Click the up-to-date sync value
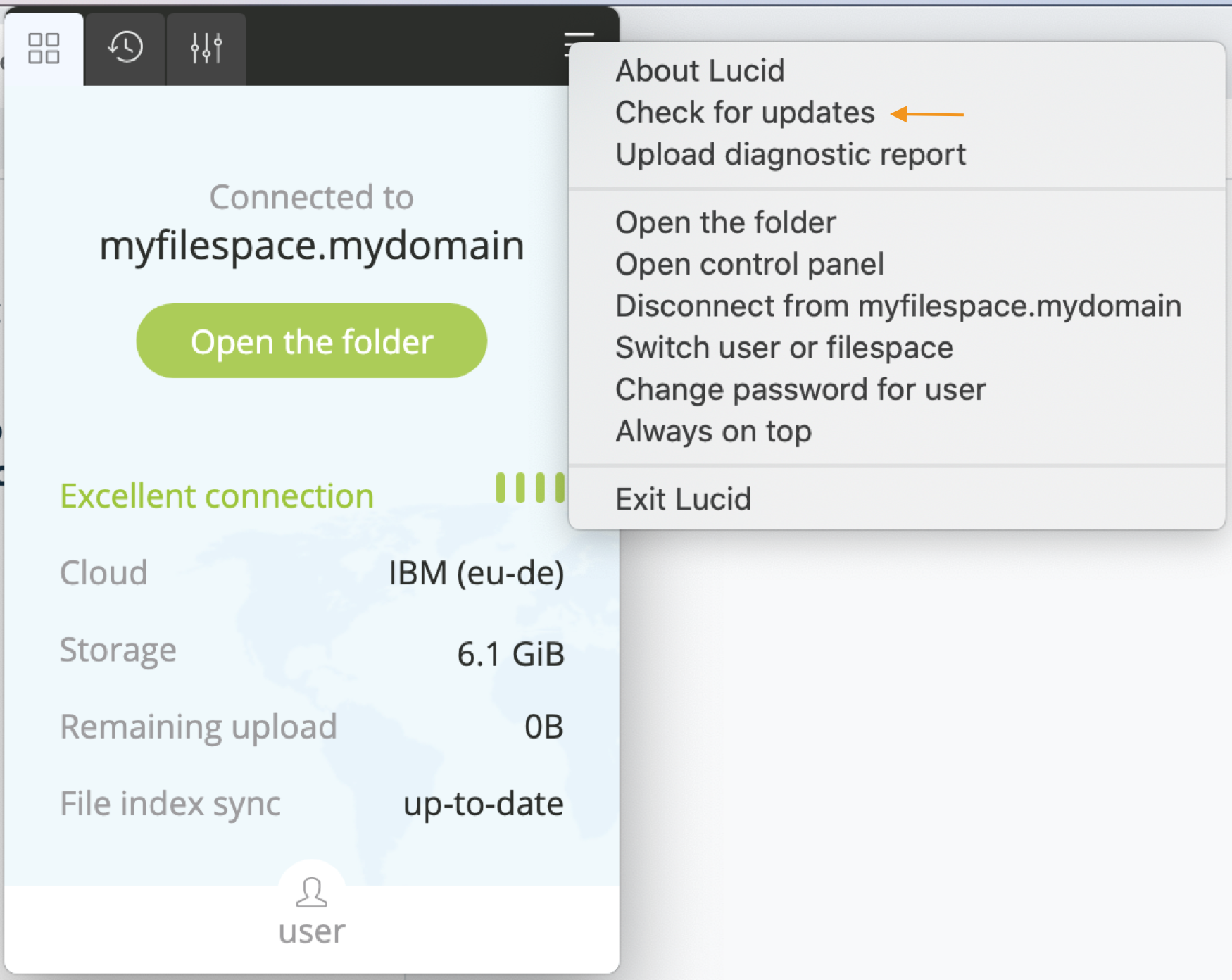Image resolution: width=1232 pixels, height=980 pixels. click(483, 804)
